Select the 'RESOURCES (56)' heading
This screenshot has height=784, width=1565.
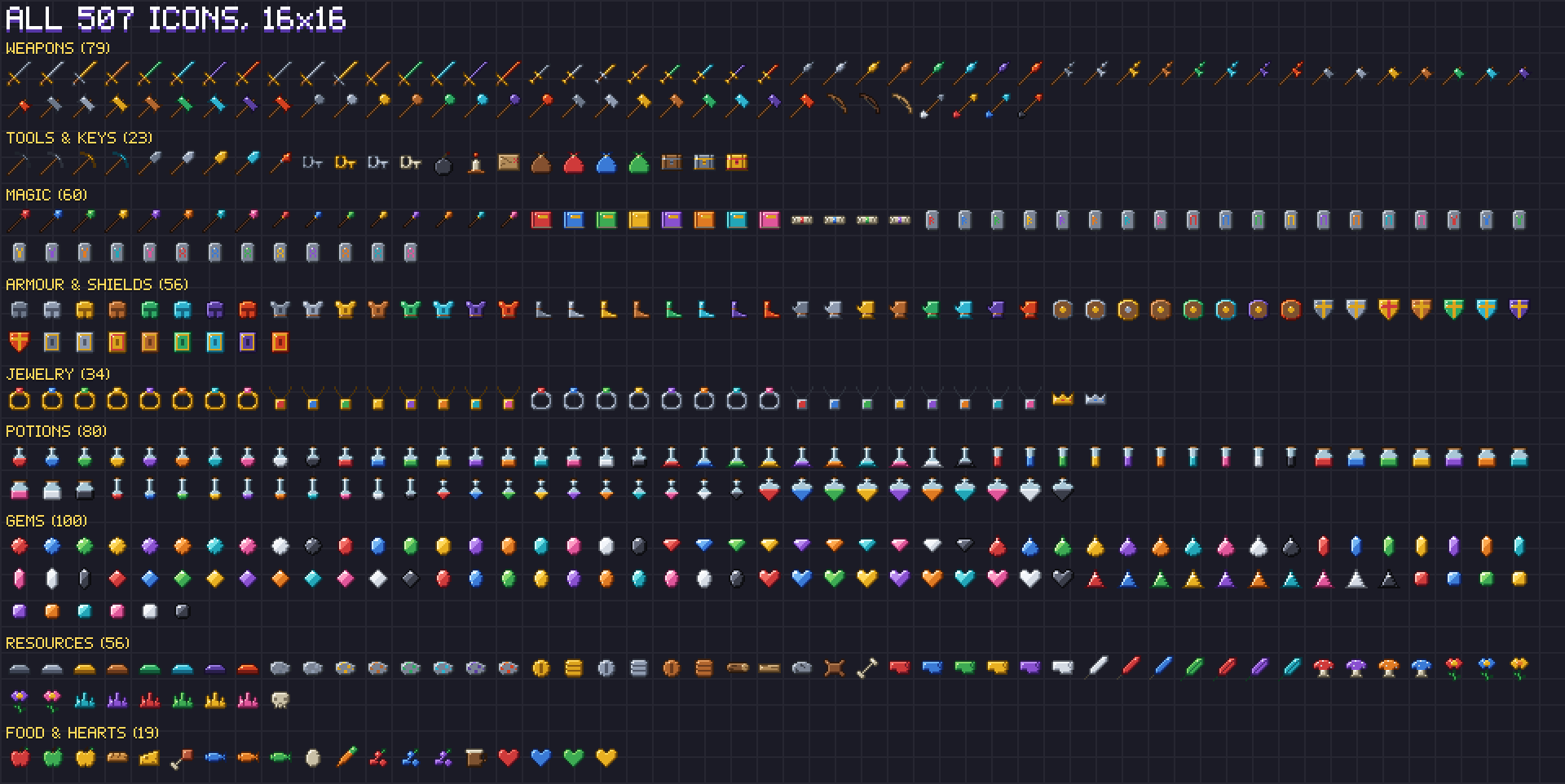(x=68, y=643)
